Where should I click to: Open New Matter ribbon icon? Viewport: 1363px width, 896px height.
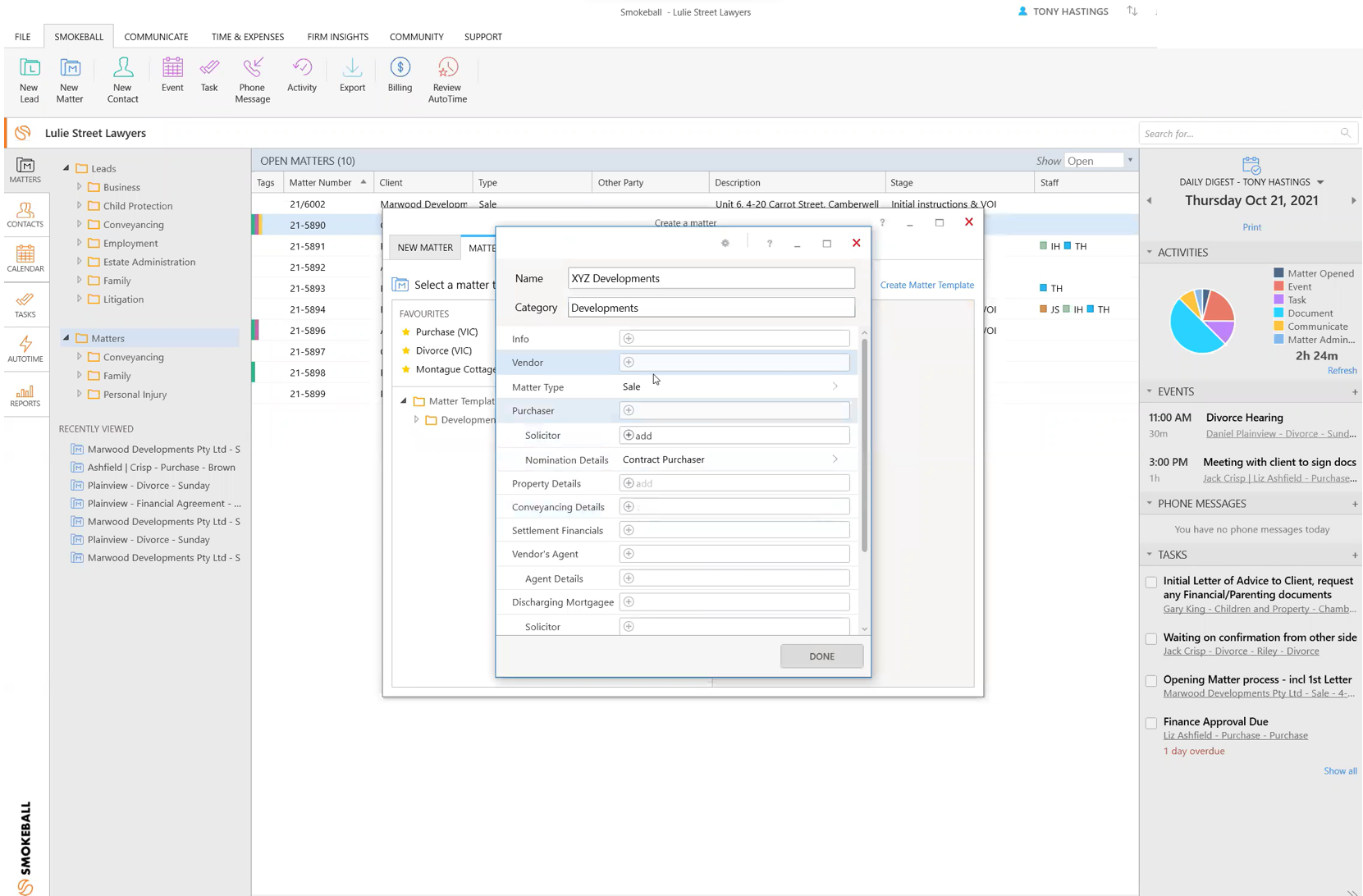70,80
